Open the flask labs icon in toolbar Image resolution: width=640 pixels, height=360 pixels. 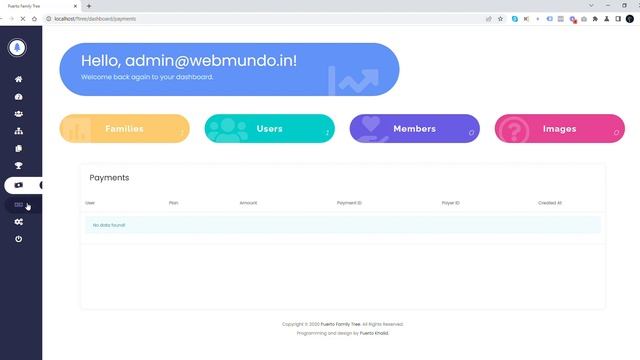click(x=607, y=19)
